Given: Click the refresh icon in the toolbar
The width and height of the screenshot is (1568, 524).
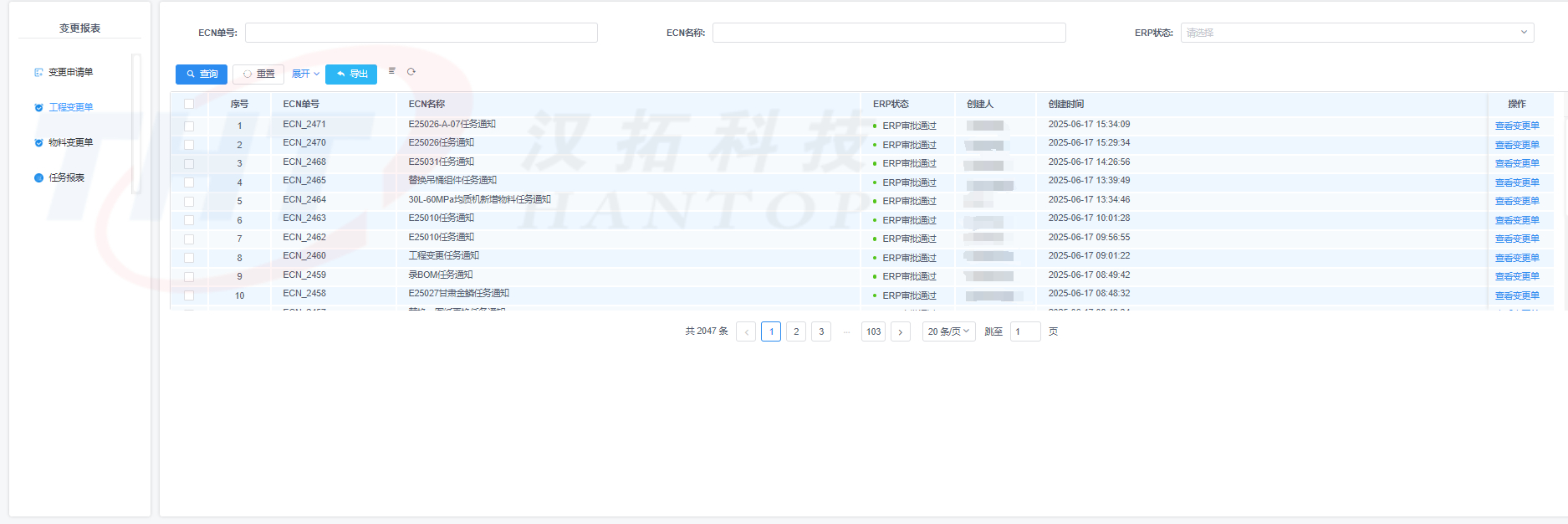Looking at the screenshot, I should click(x=411, y=72).
